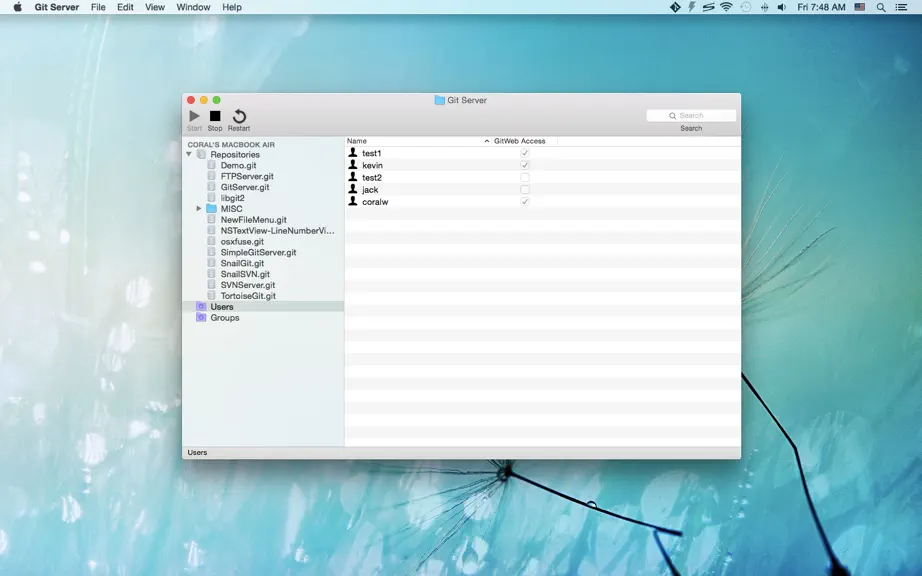The image size is (922, 576).
Task: Select the user name coralw
Action: tap(375, 202)
